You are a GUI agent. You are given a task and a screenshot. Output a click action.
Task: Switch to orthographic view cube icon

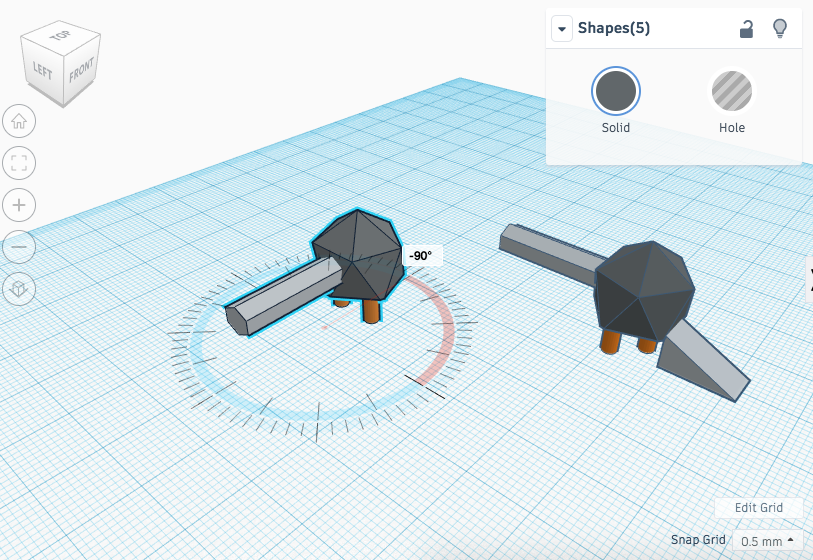[x=19, y=288]
